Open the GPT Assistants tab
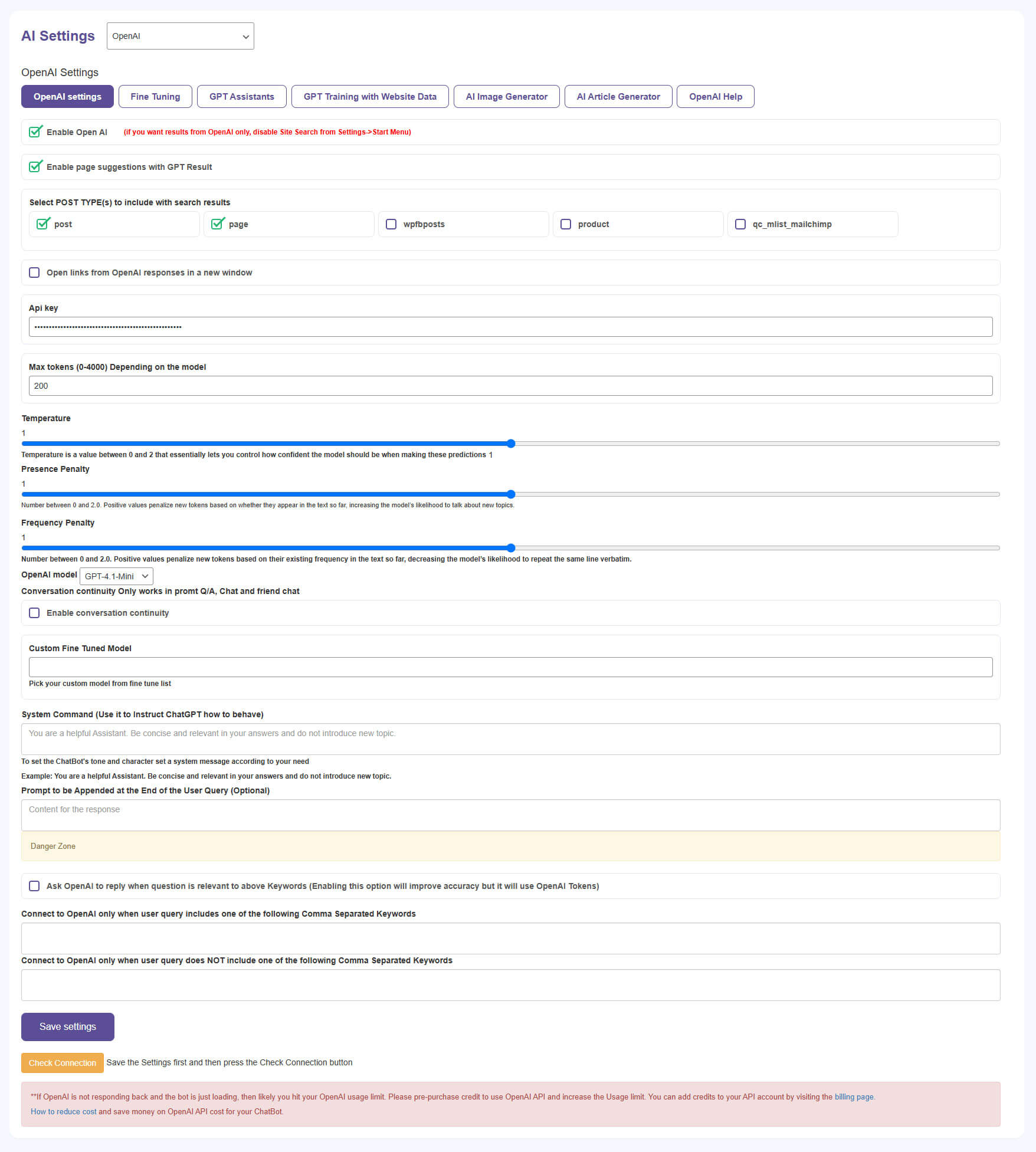This screenshot has width=1036, height=1152. tap(242, 96)
